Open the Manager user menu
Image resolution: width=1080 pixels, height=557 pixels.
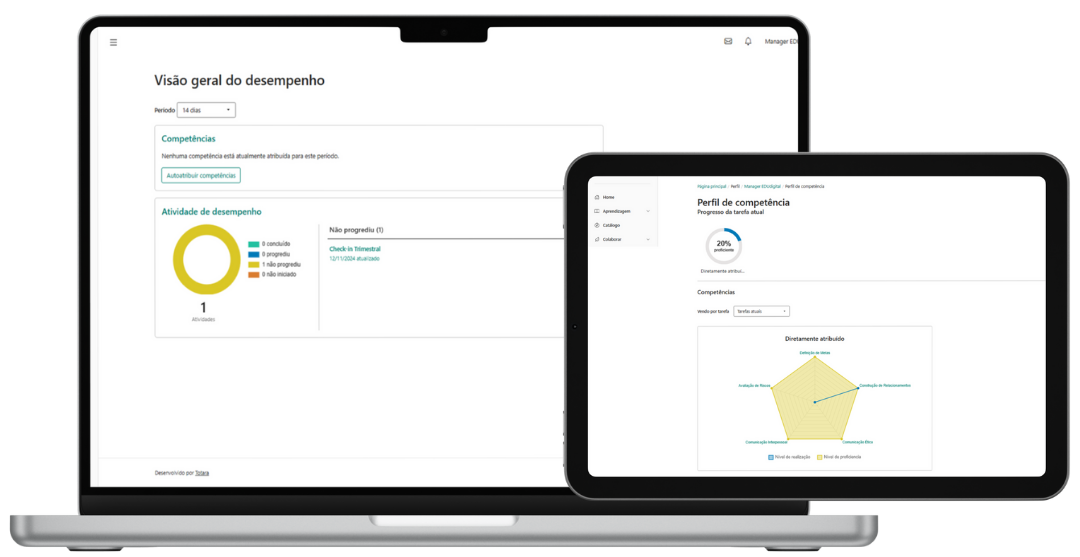(x=780, y=42)
